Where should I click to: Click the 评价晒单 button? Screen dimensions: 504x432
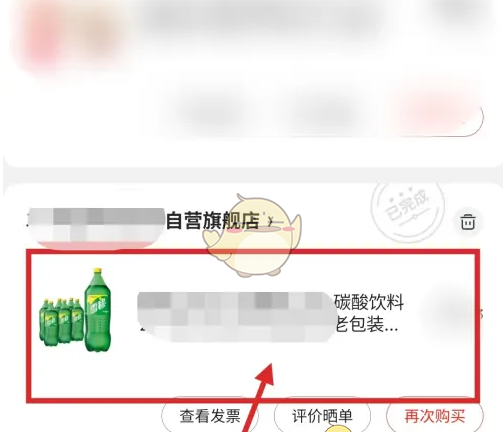[322, 415]
